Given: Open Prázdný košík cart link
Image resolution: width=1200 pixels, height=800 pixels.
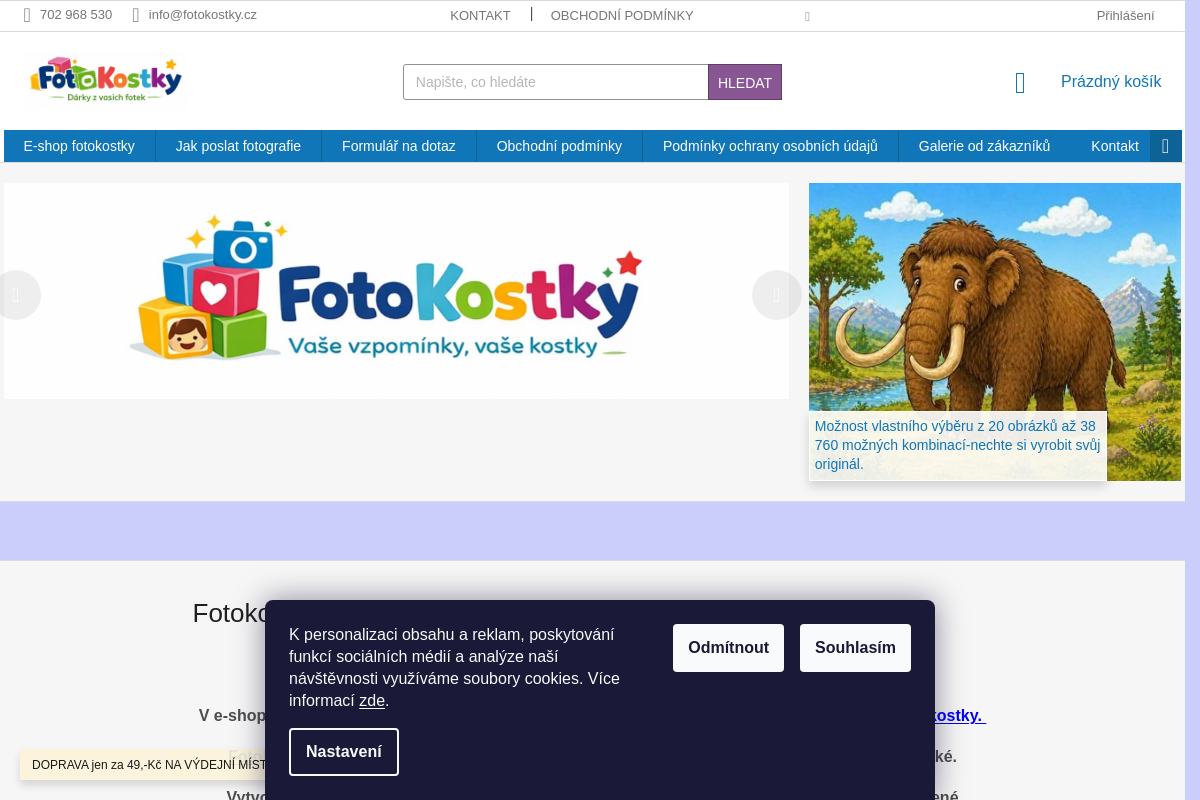Looking at the screenshot, I should (1111, 82).
